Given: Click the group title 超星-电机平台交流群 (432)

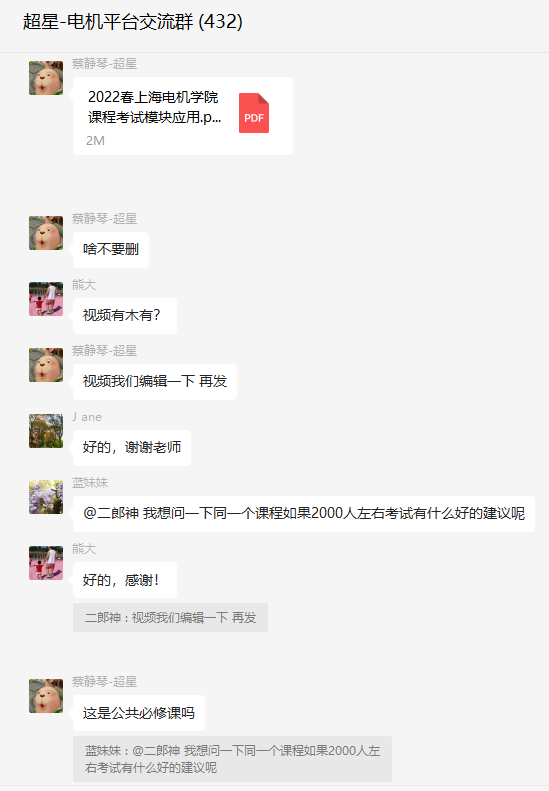Looking at the screenshot, I should (133, 22).
